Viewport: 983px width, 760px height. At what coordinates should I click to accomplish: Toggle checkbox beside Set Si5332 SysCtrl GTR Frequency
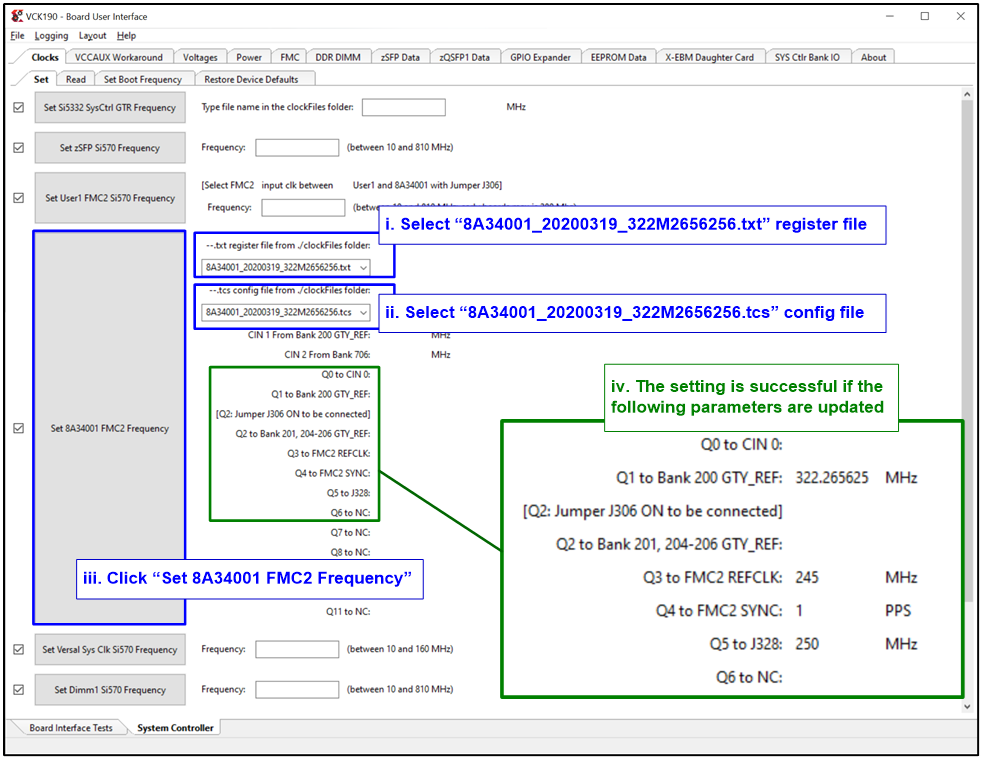point(19,107)
